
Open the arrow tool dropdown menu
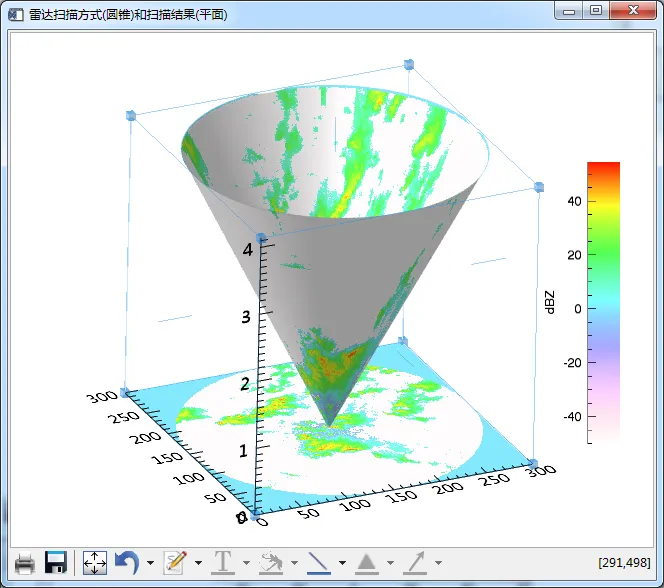coord(438,563)
